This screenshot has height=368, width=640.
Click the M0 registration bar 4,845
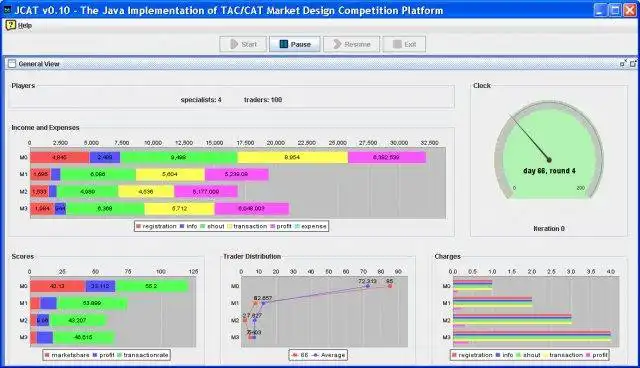tap(60, 157)
